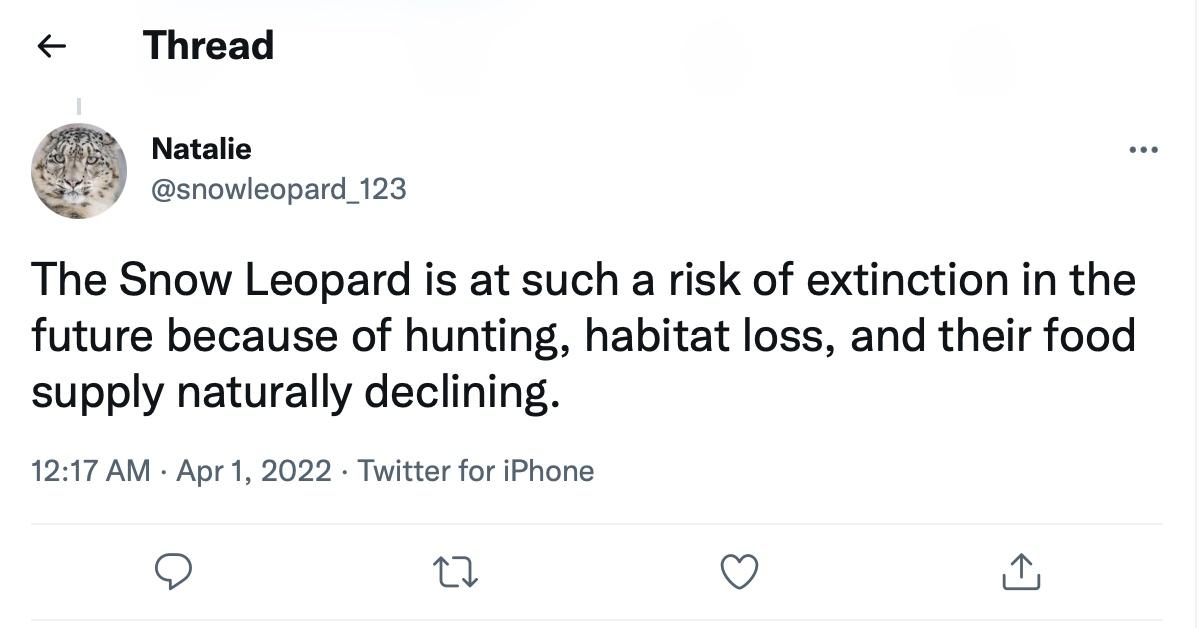
Task: Click the phrase 'habitat loss' in tweet
Action: tap(709, 336)
